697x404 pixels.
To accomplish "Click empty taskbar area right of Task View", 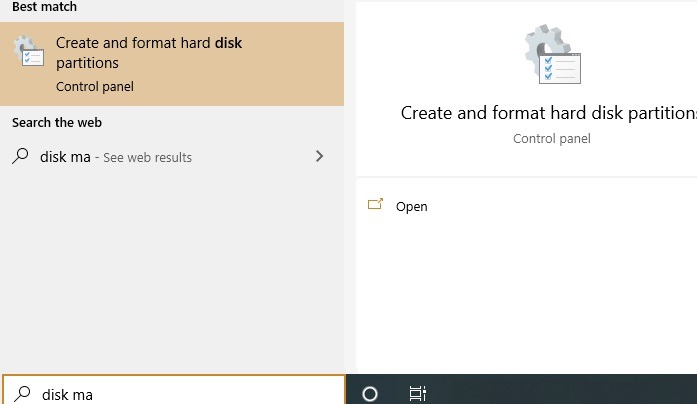I will click(x=560, y=390).
